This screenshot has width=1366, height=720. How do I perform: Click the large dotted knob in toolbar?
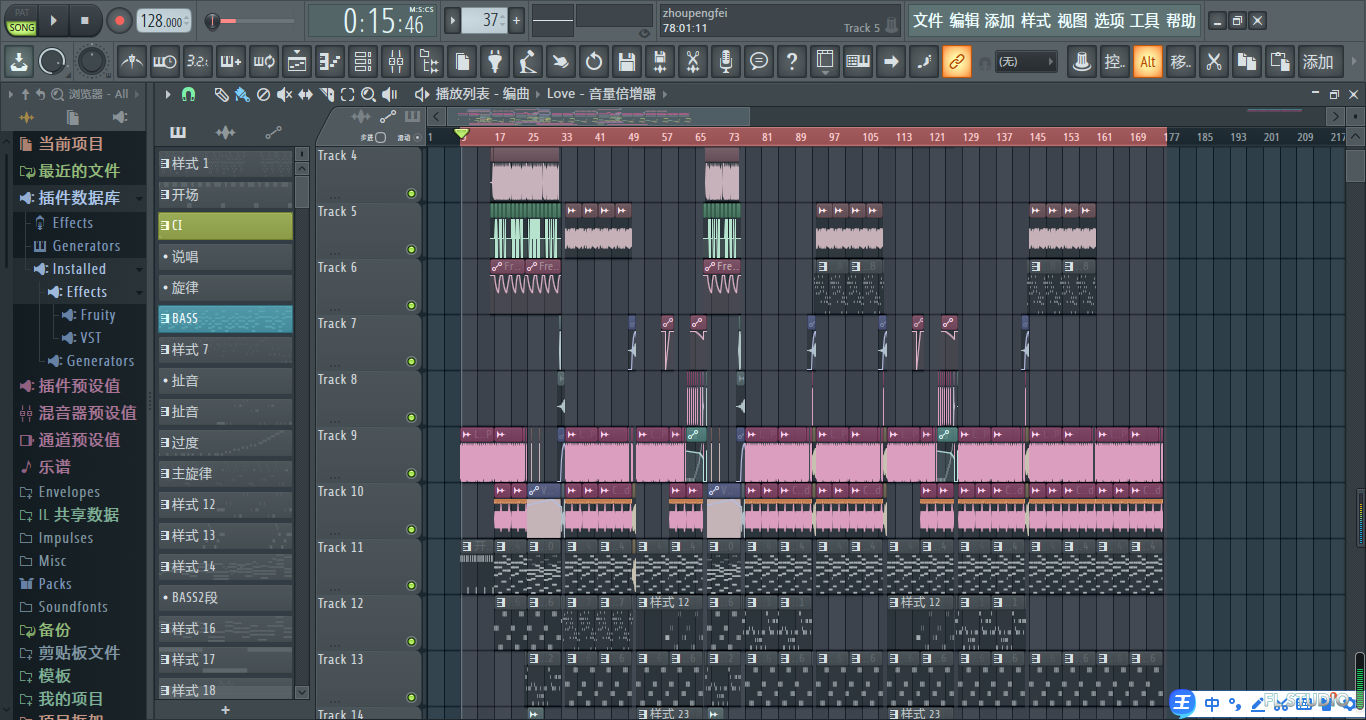tap(92, 62)
